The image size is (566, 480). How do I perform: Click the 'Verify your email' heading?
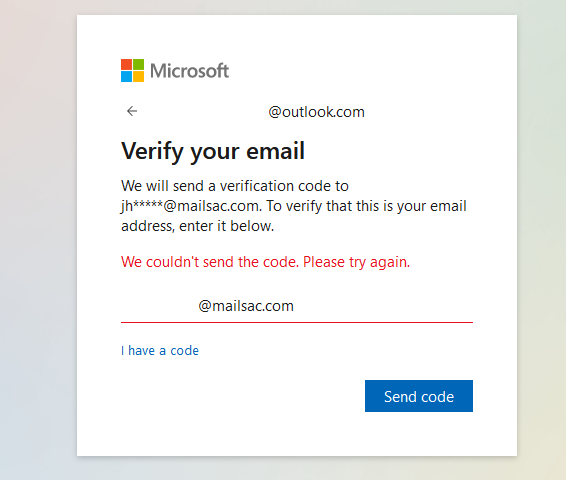[x=213, y=150]
